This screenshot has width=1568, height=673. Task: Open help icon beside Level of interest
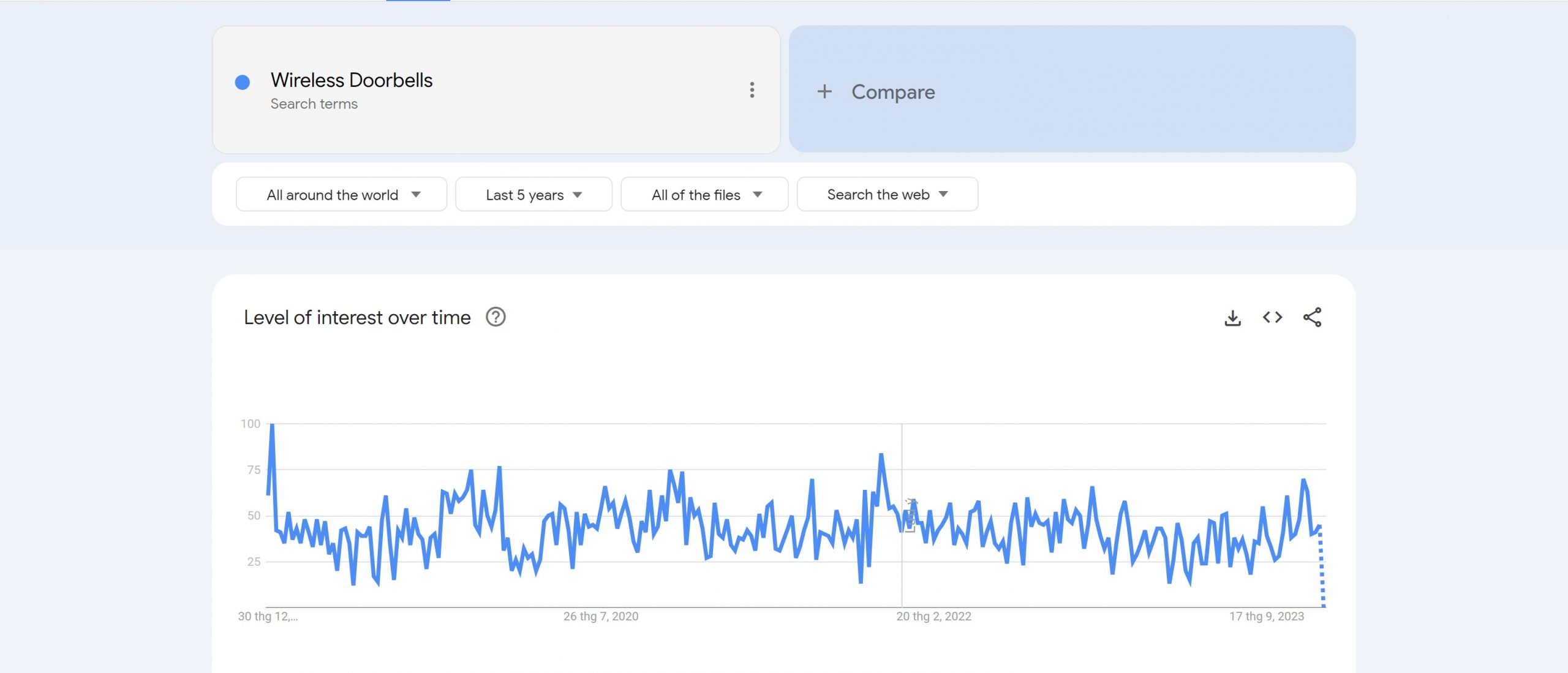(x=496, y=317)
